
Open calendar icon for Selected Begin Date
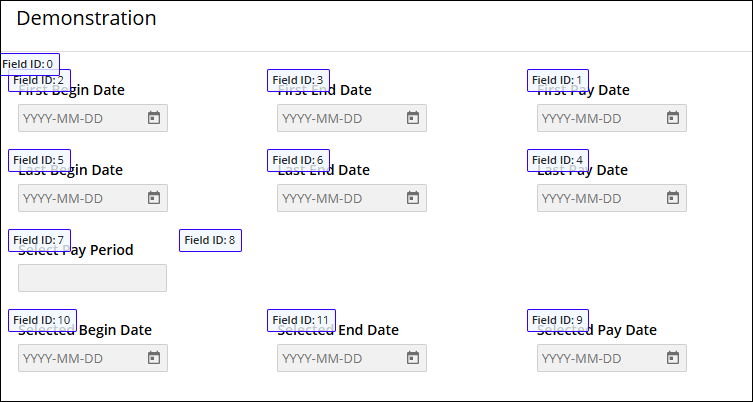click(x=154, y=358)
